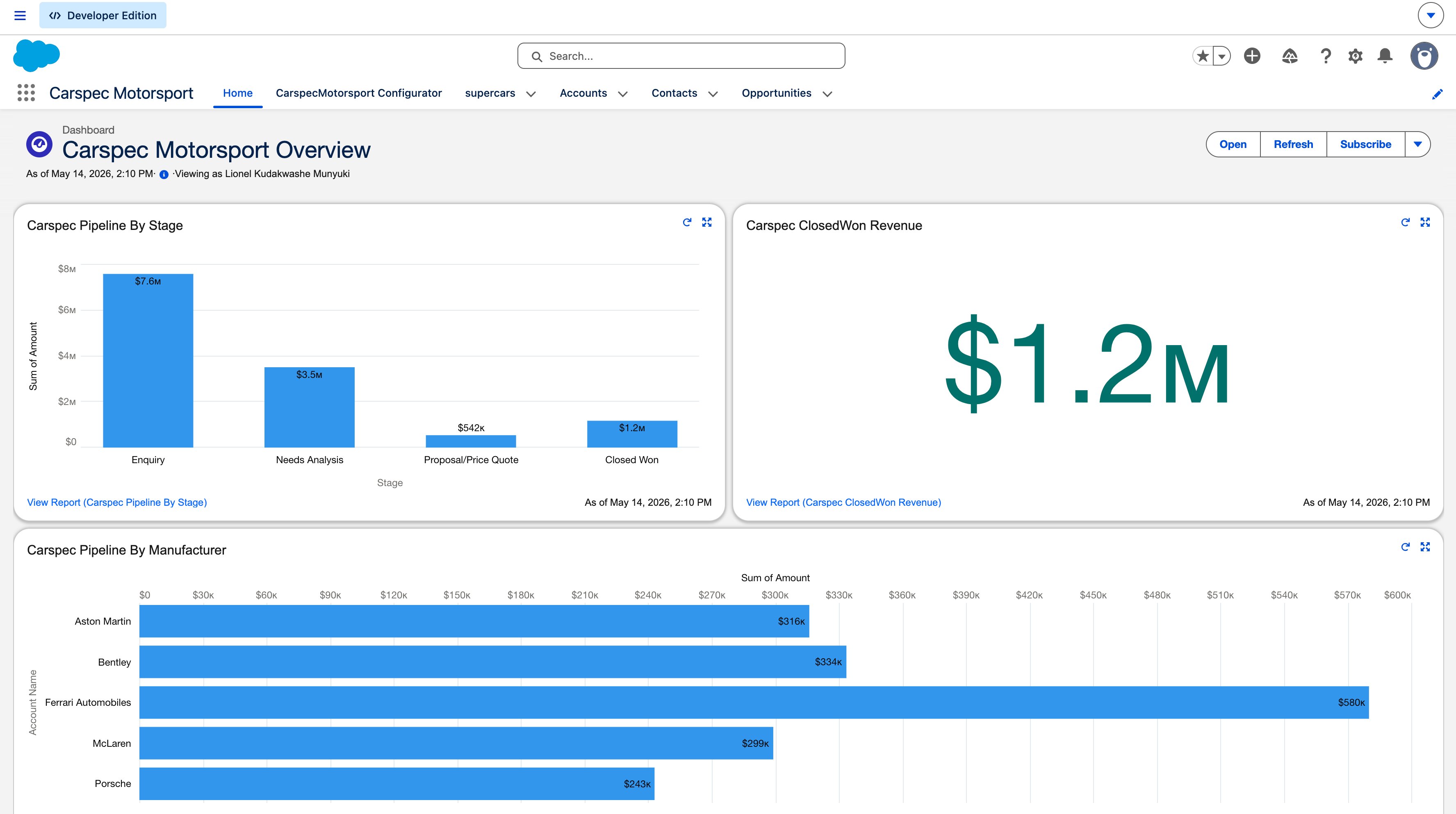Viewport: 1456px width, 814px height.
Task: Click the Carspec Motorsport Overview title
Action: pos(216,150)
